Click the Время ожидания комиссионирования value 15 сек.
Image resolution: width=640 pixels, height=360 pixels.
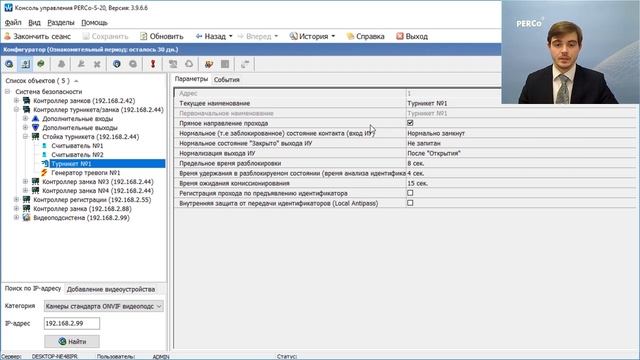[x=418, y=183]
